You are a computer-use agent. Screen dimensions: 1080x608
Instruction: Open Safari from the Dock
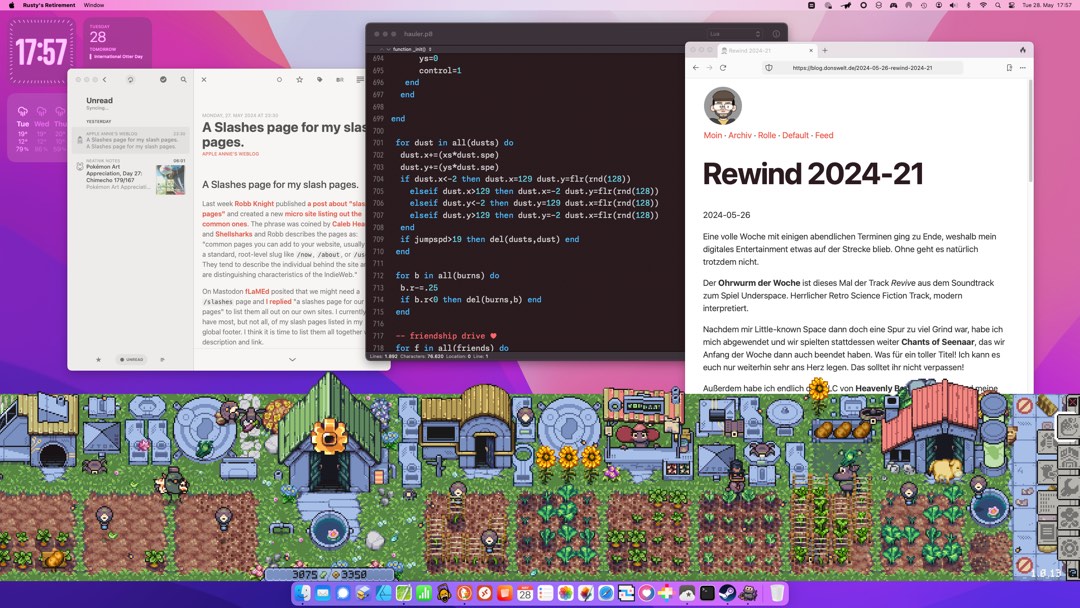(606, 593)
